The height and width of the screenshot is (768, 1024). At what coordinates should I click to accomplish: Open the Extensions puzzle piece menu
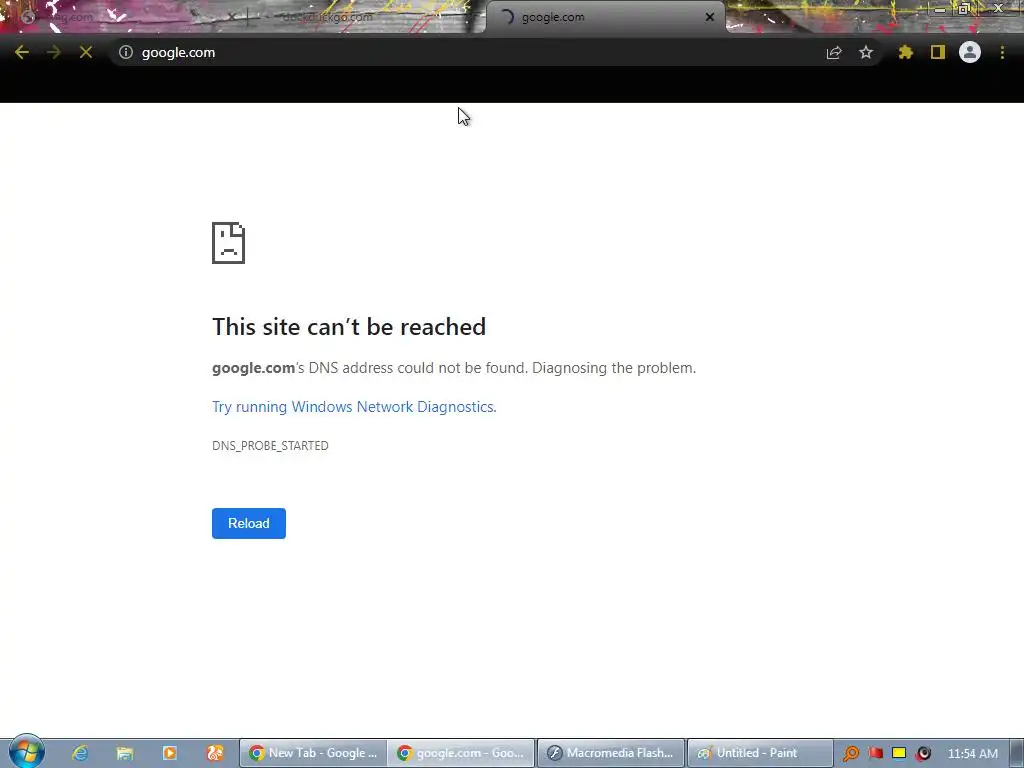click(906, 52)
